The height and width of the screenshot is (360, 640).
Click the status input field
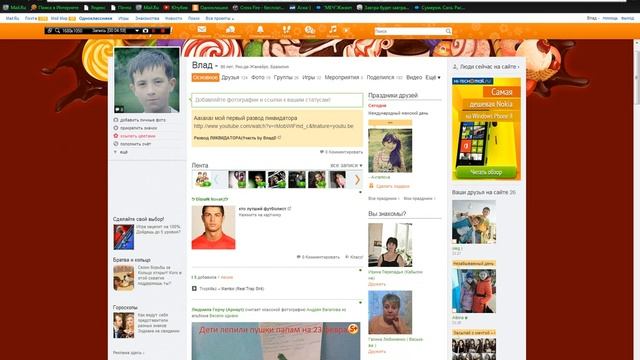point(277,100)
